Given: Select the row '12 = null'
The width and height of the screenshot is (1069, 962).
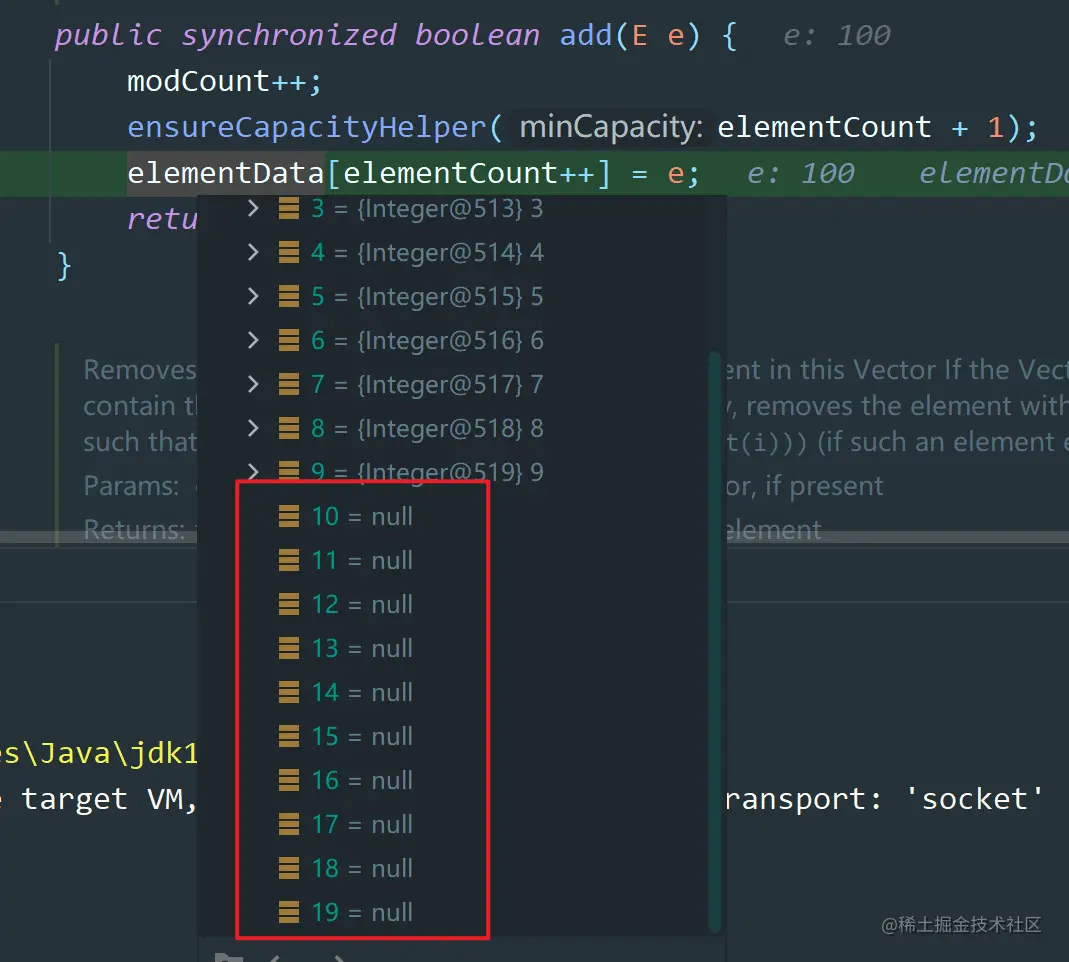Looking at the screenshot, I should [453, 604].
